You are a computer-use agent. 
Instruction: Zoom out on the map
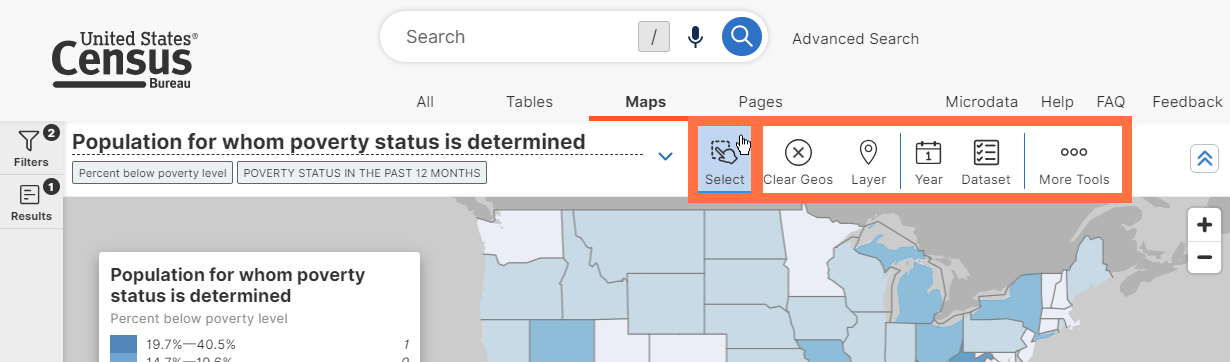tap(1204, 258)
